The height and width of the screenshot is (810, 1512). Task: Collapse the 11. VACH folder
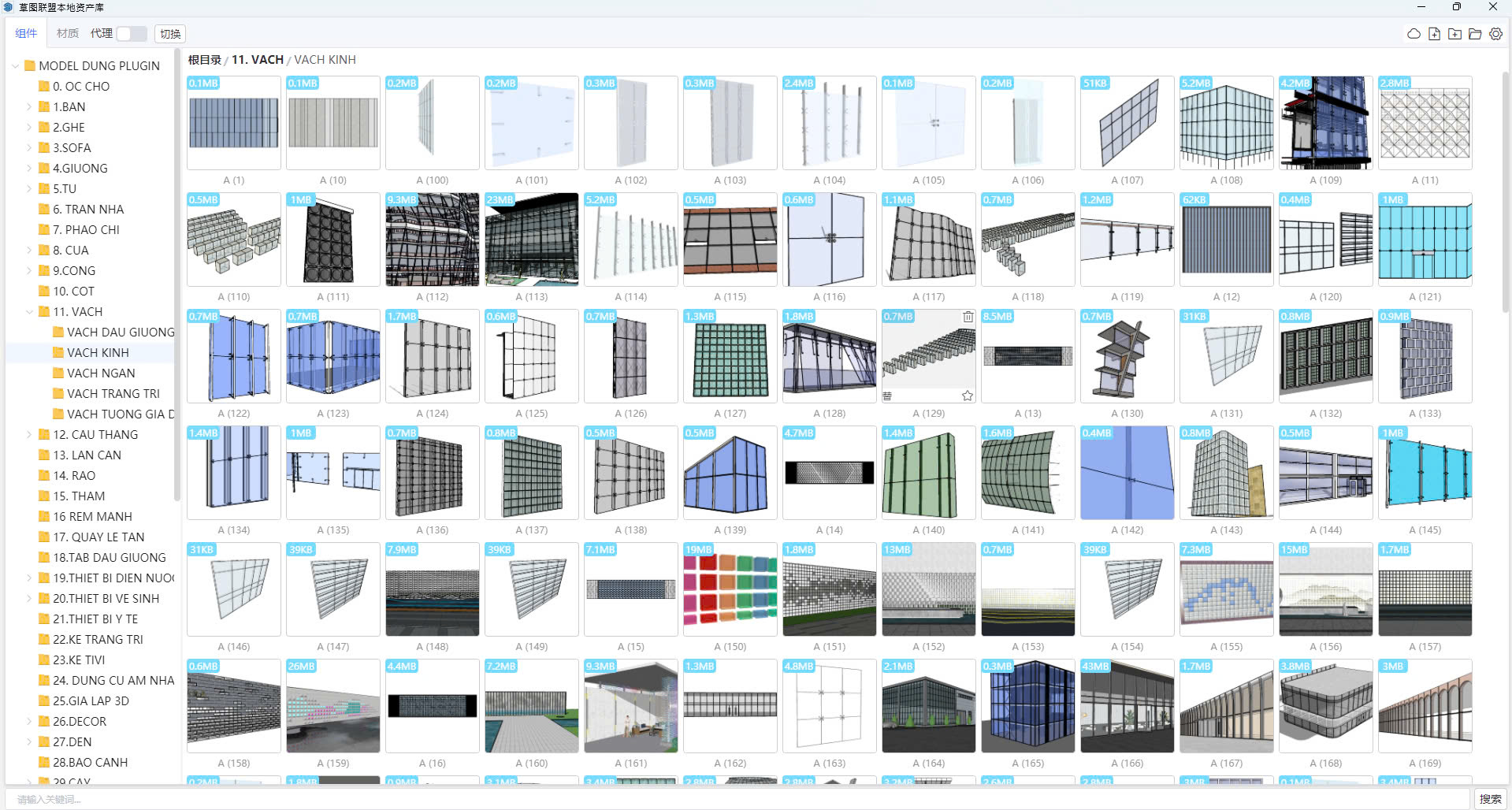(29, 312)
